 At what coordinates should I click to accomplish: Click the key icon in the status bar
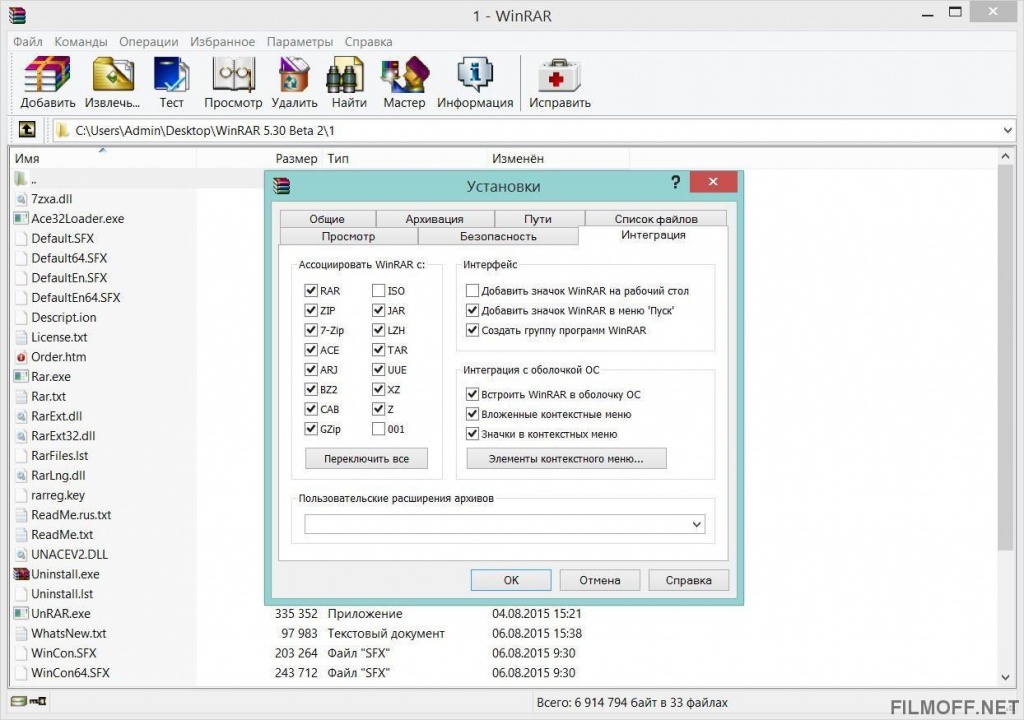(x=39, y=701)
